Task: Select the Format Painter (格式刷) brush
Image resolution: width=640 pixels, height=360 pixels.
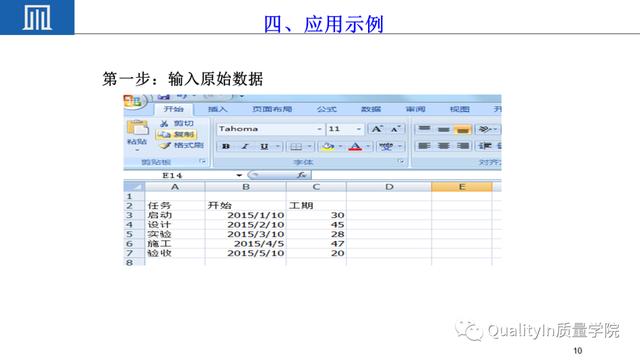Action: click(182, 145)
